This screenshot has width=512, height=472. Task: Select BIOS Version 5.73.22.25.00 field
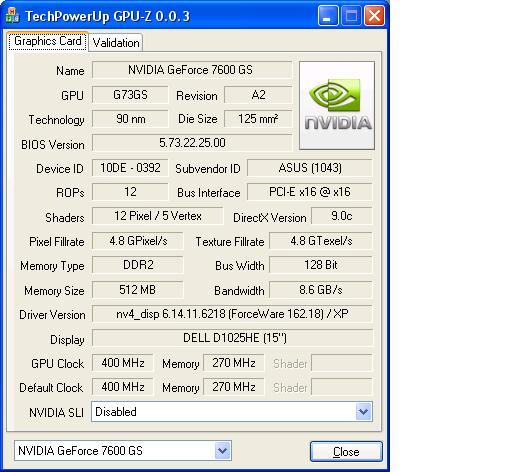click(192, 143)
